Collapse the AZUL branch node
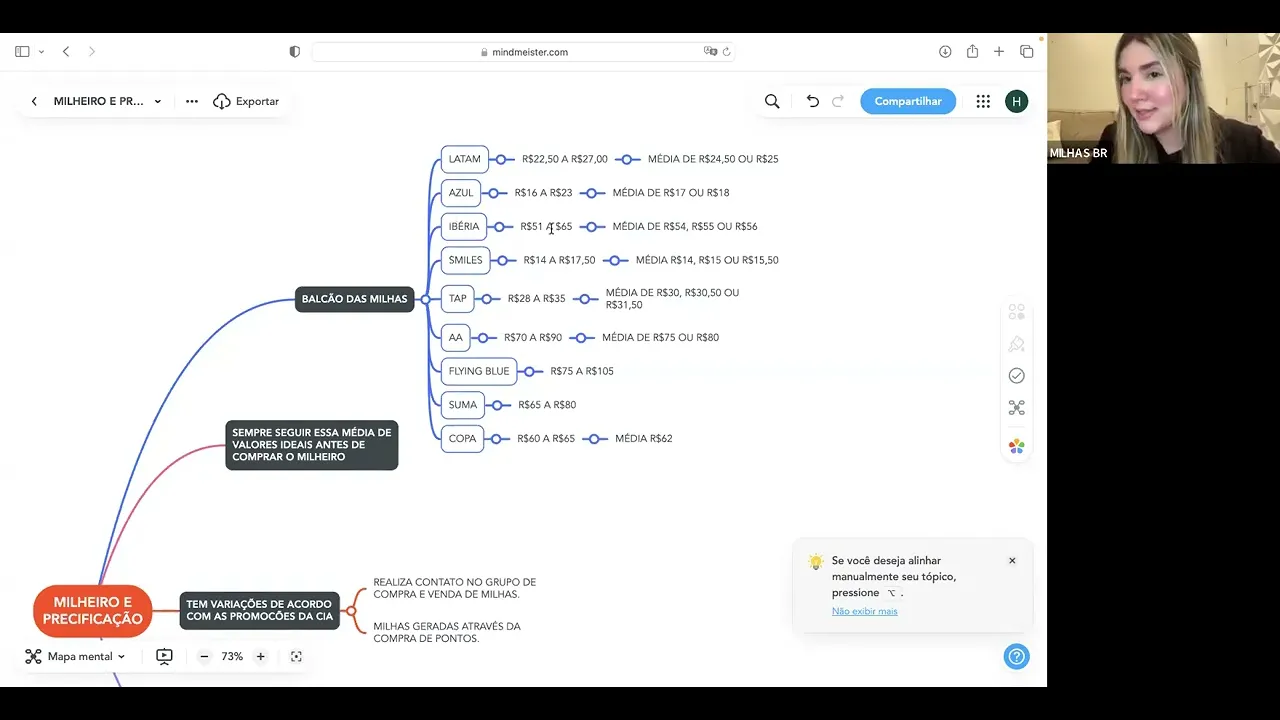This screenshot has width=1280, height=720. [x=493, y=193]
